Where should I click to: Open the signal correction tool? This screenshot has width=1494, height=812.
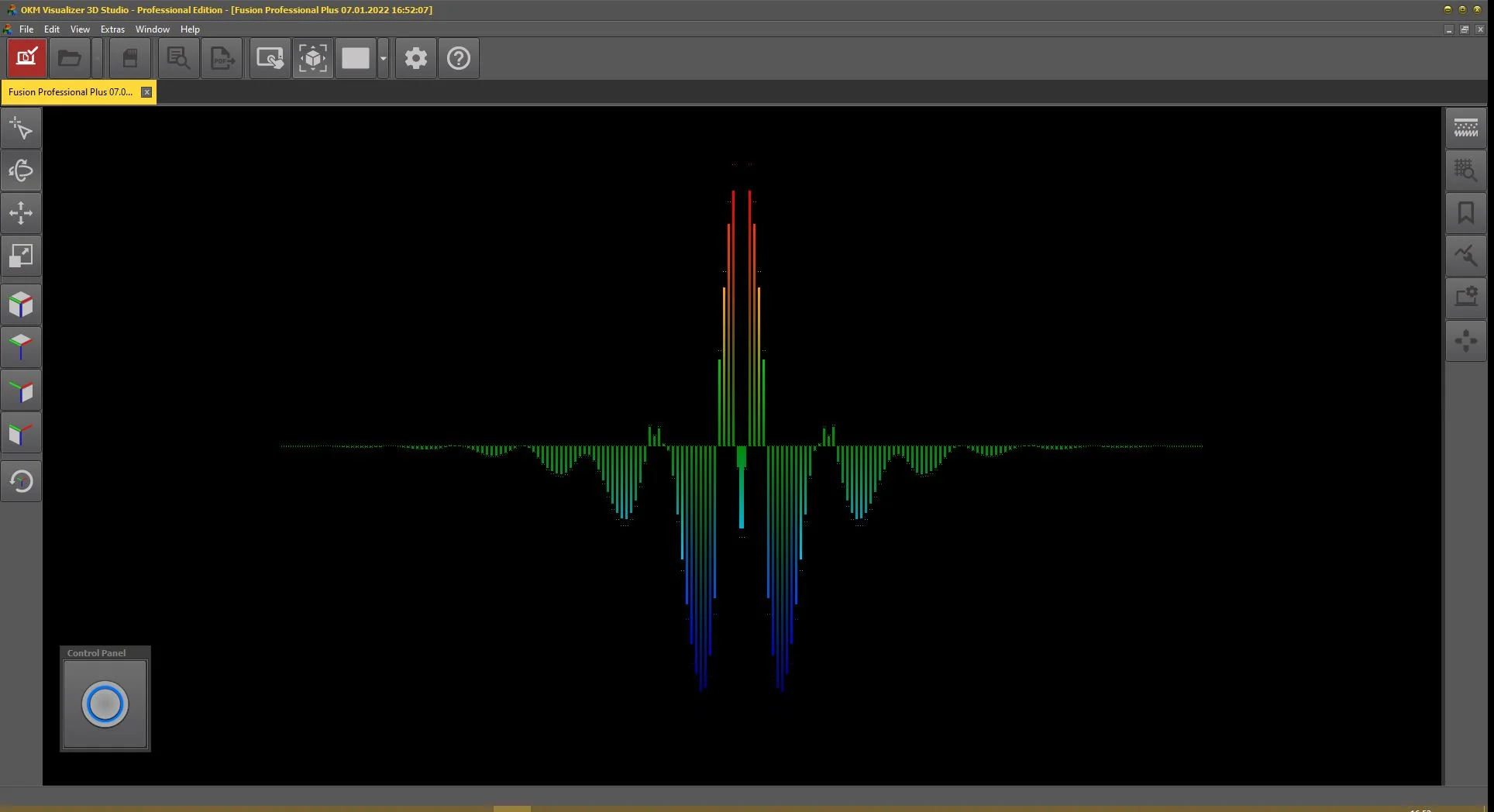(x=1466, y=256)
